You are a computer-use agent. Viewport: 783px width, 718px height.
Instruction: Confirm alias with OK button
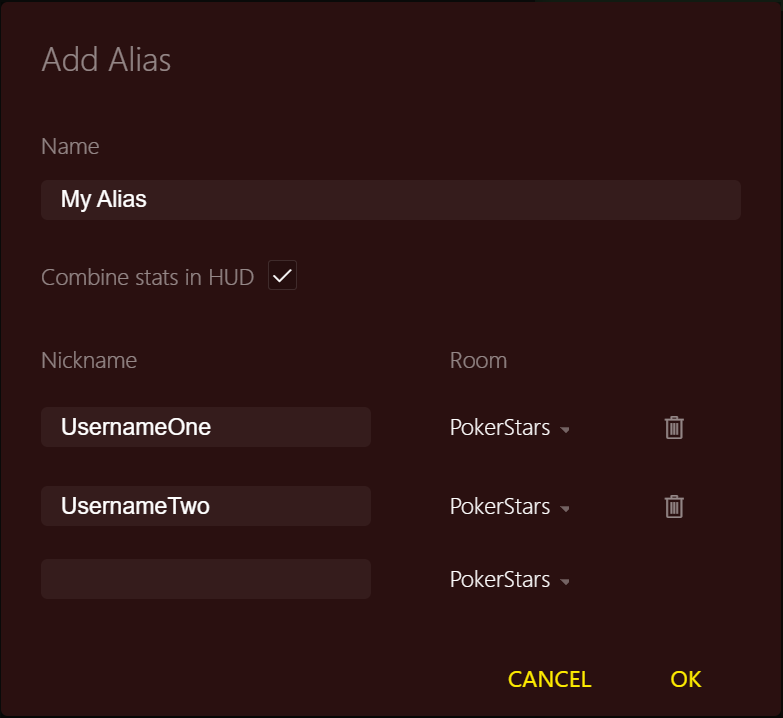pos(686,680)
